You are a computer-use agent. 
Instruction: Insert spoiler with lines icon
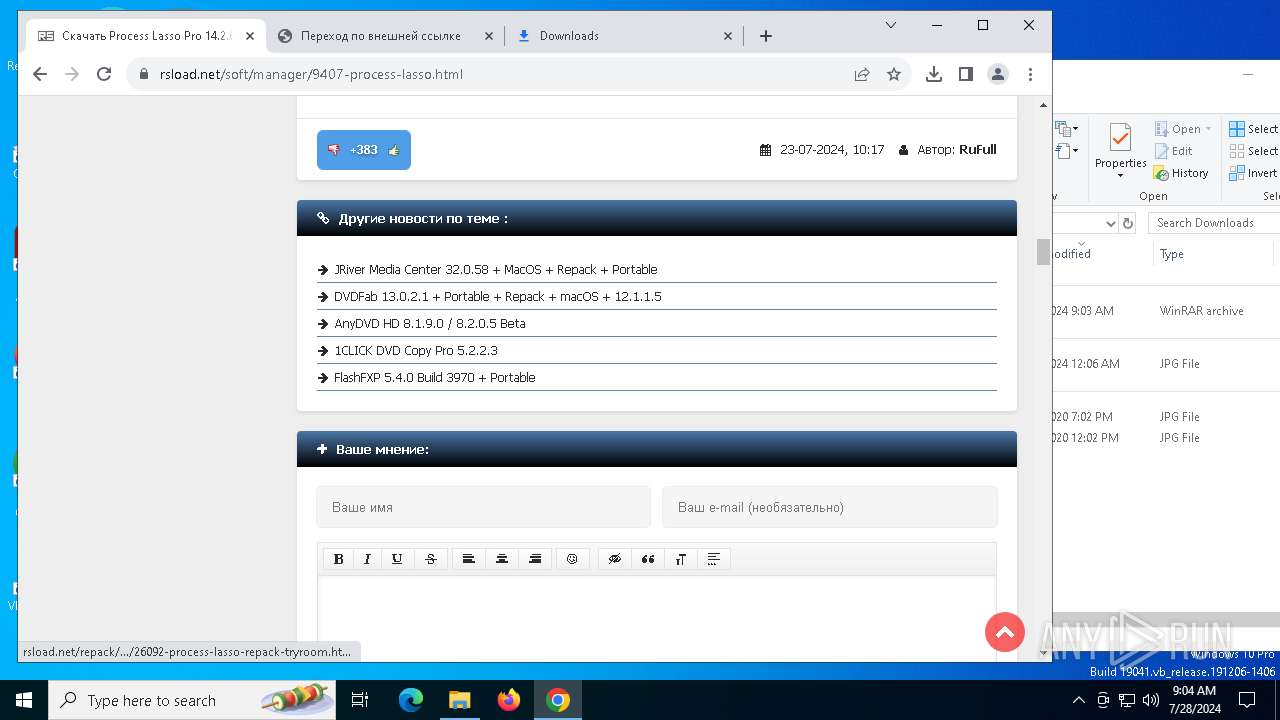click(714, 559)
